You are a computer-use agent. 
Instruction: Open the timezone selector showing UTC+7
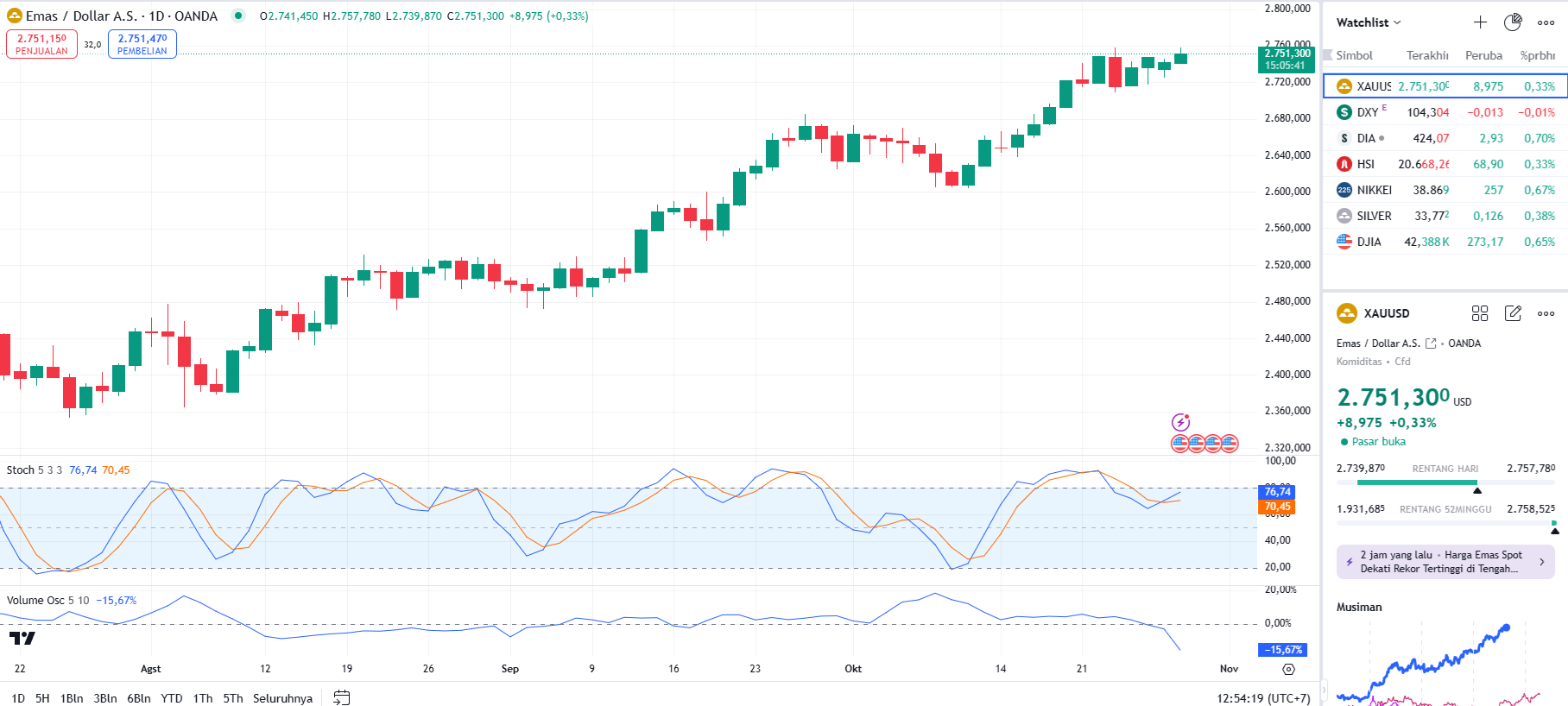click(x=1263, y=698)
